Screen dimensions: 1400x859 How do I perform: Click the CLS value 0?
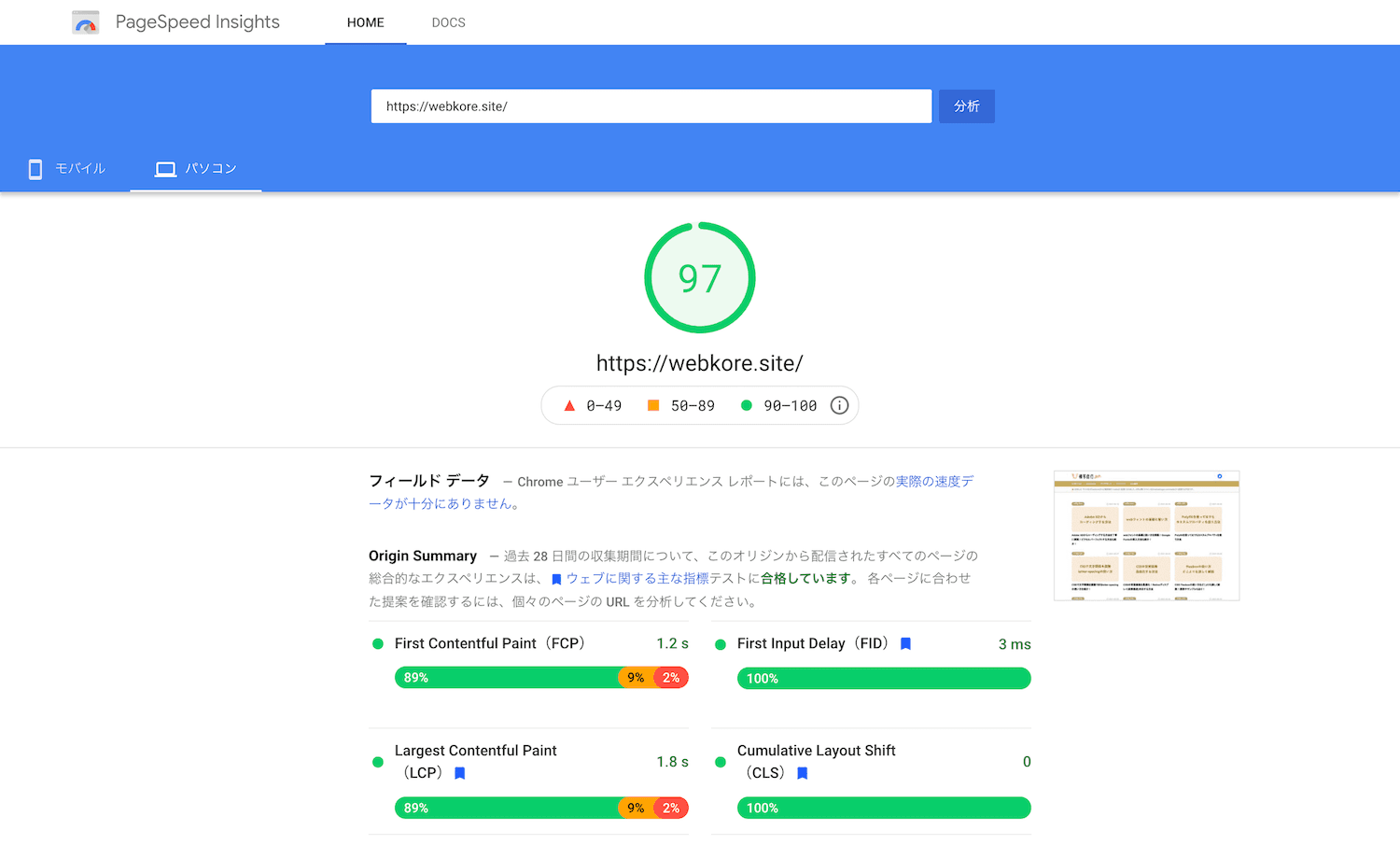(1027, 762)
